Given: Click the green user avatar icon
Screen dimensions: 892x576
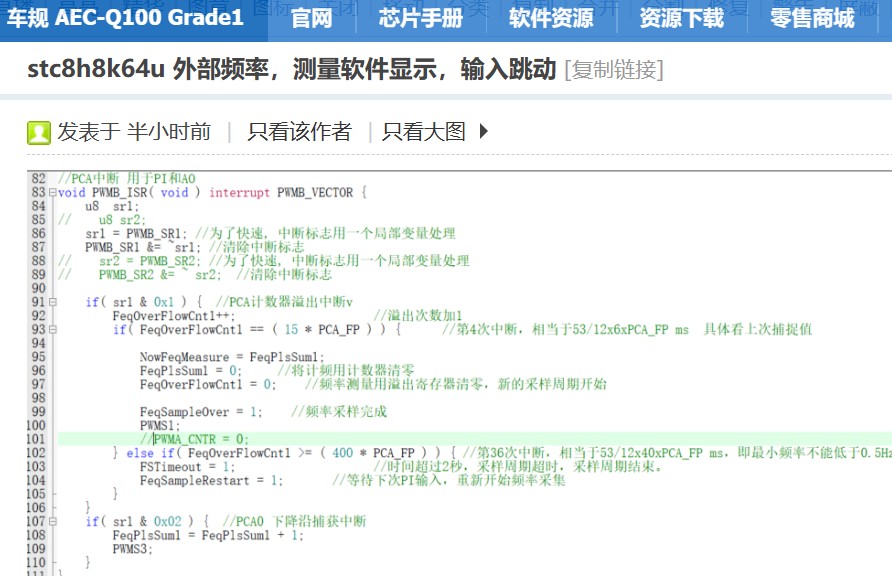Looking at the screenshot, I should point(39,132).
